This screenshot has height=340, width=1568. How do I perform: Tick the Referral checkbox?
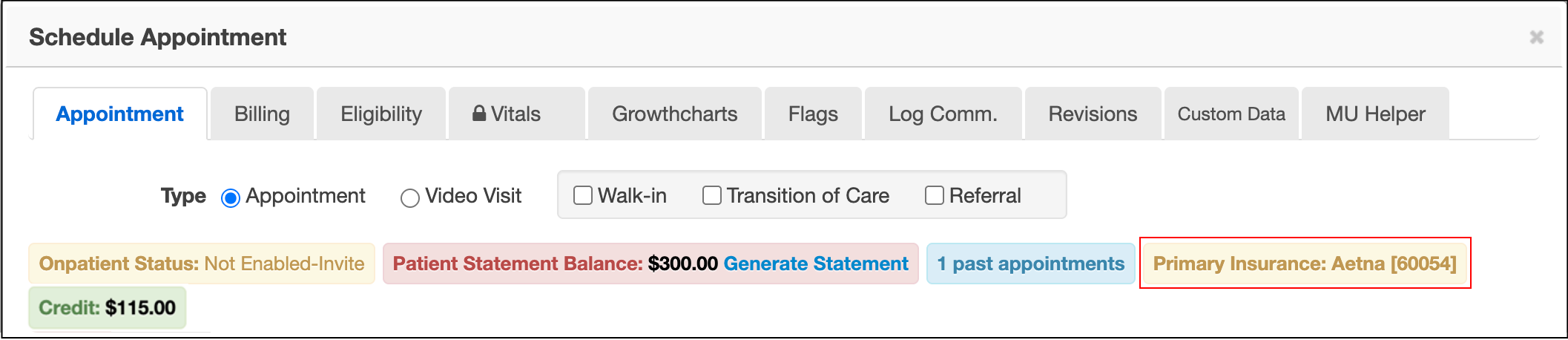click(x=935, y=195)
